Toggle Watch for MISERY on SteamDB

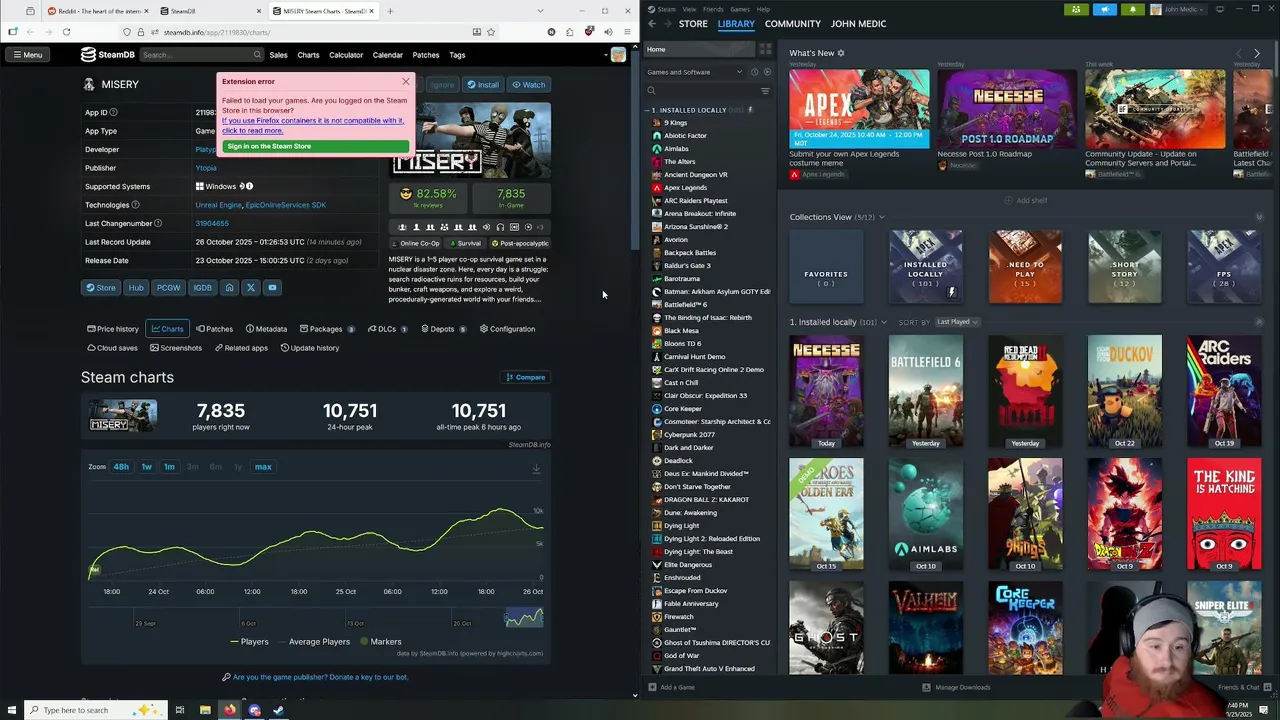click(529, 85)
